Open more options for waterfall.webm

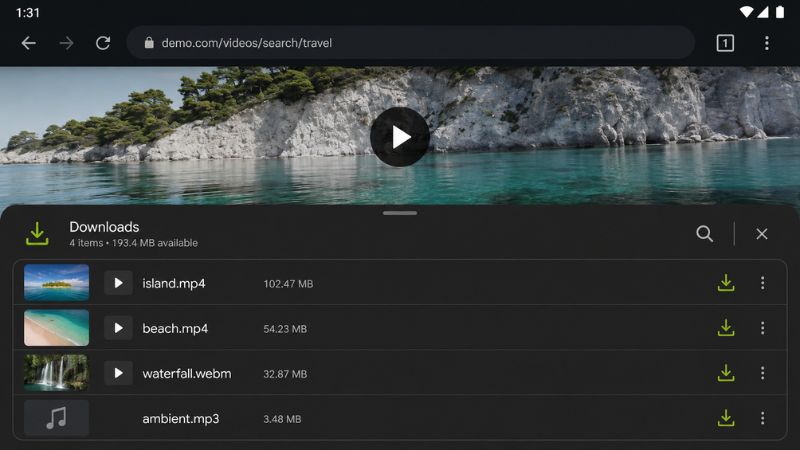762,373
